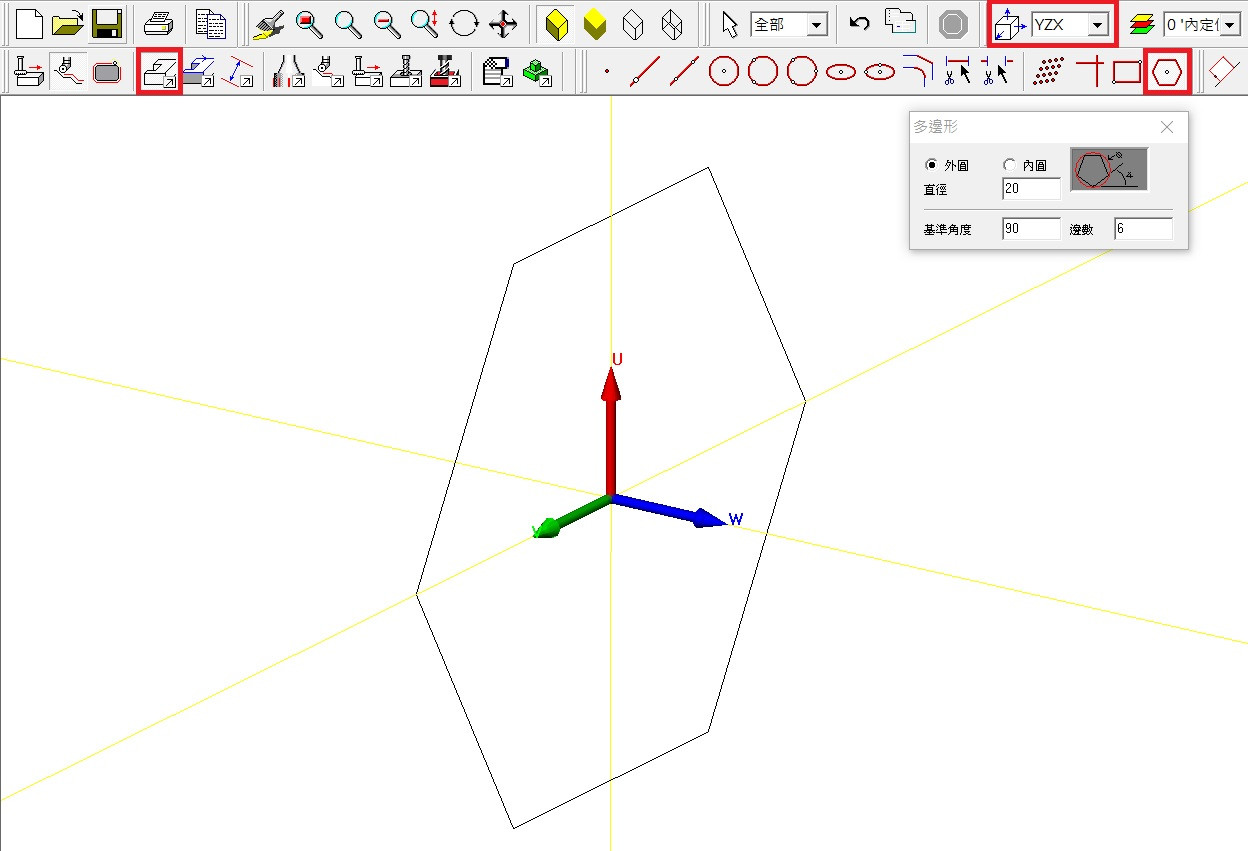Click the save (floppy disk) icon
Viewport: 1248px width, 851px height.
pos(107,24)
